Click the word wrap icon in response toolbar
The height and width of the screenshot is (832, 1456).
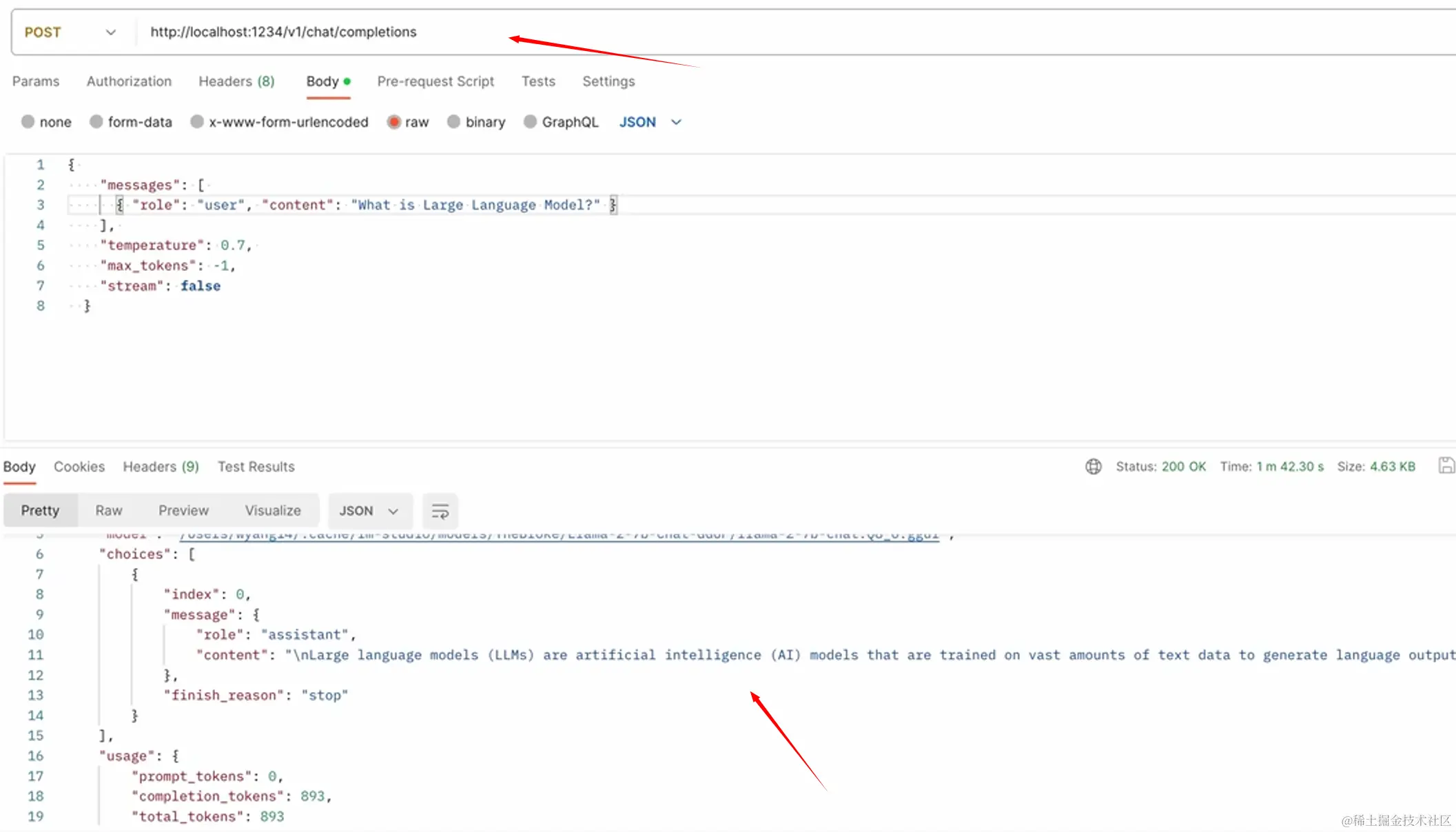[440, 511]
